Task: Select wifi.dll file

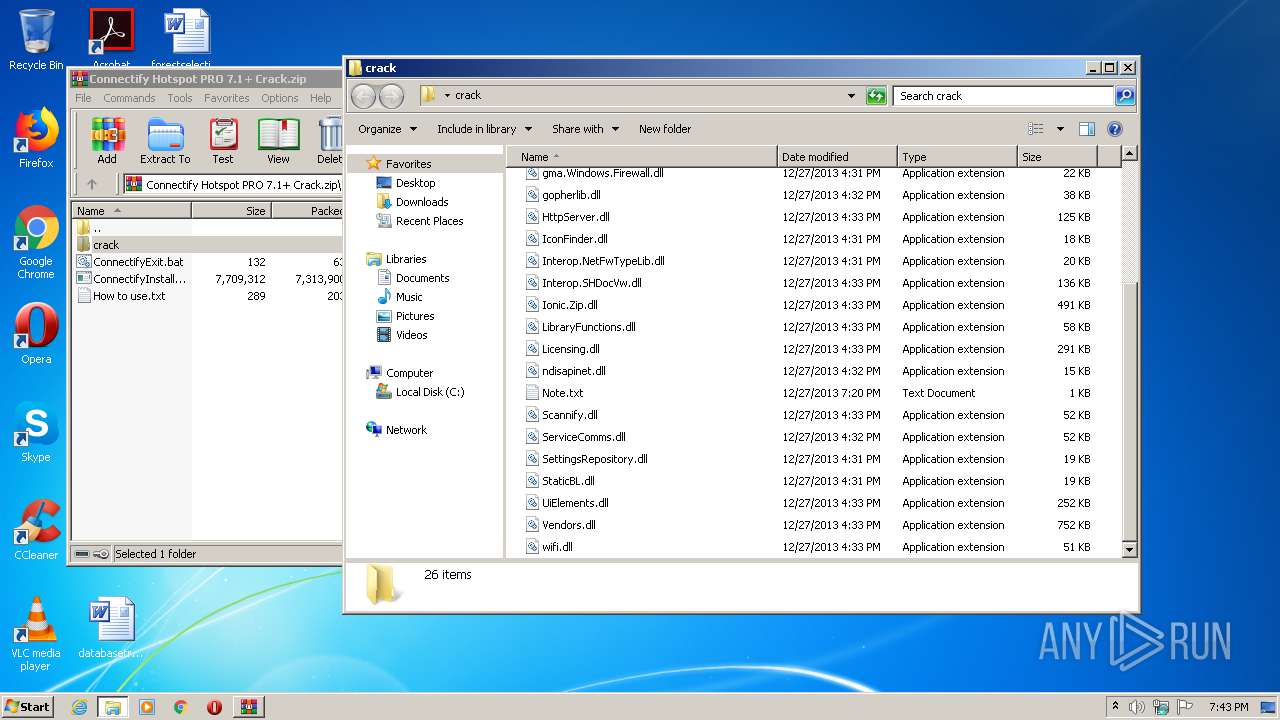Action: pyautogui.click(x=557, y=547)
